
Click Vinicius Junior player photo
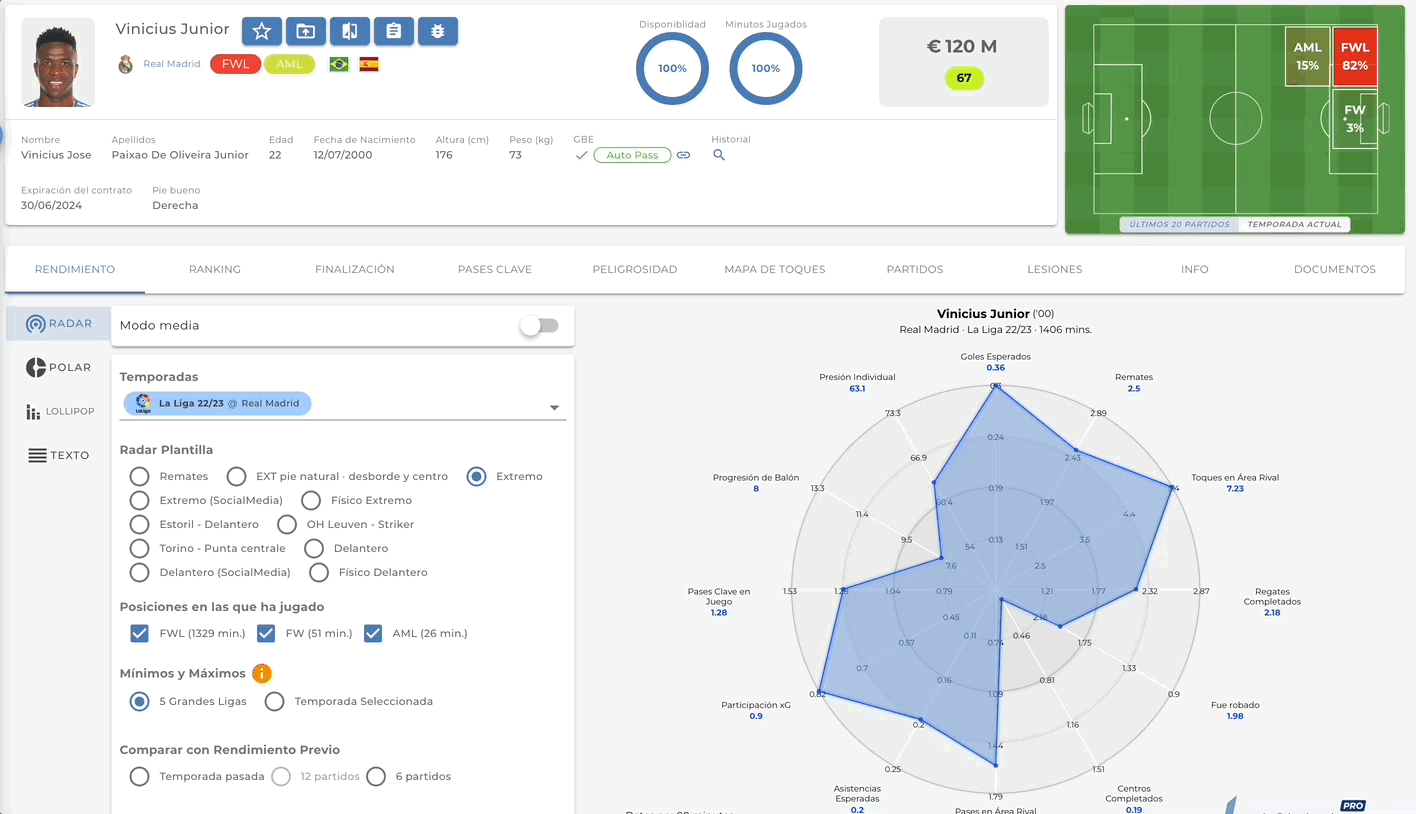coord(58,62)
